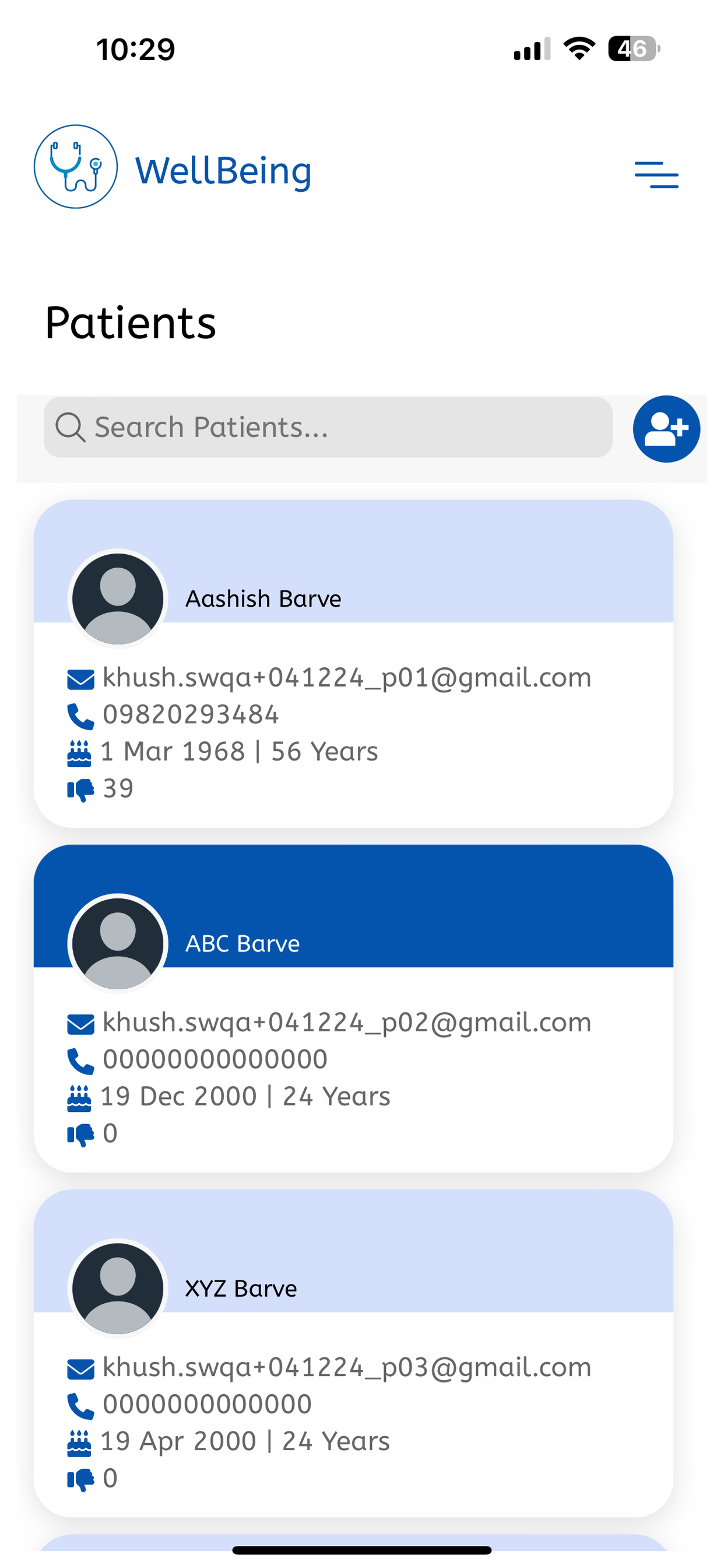Tap the WellBeing title text
Screen dimensions: 724x1568
[x=223, y=171]
